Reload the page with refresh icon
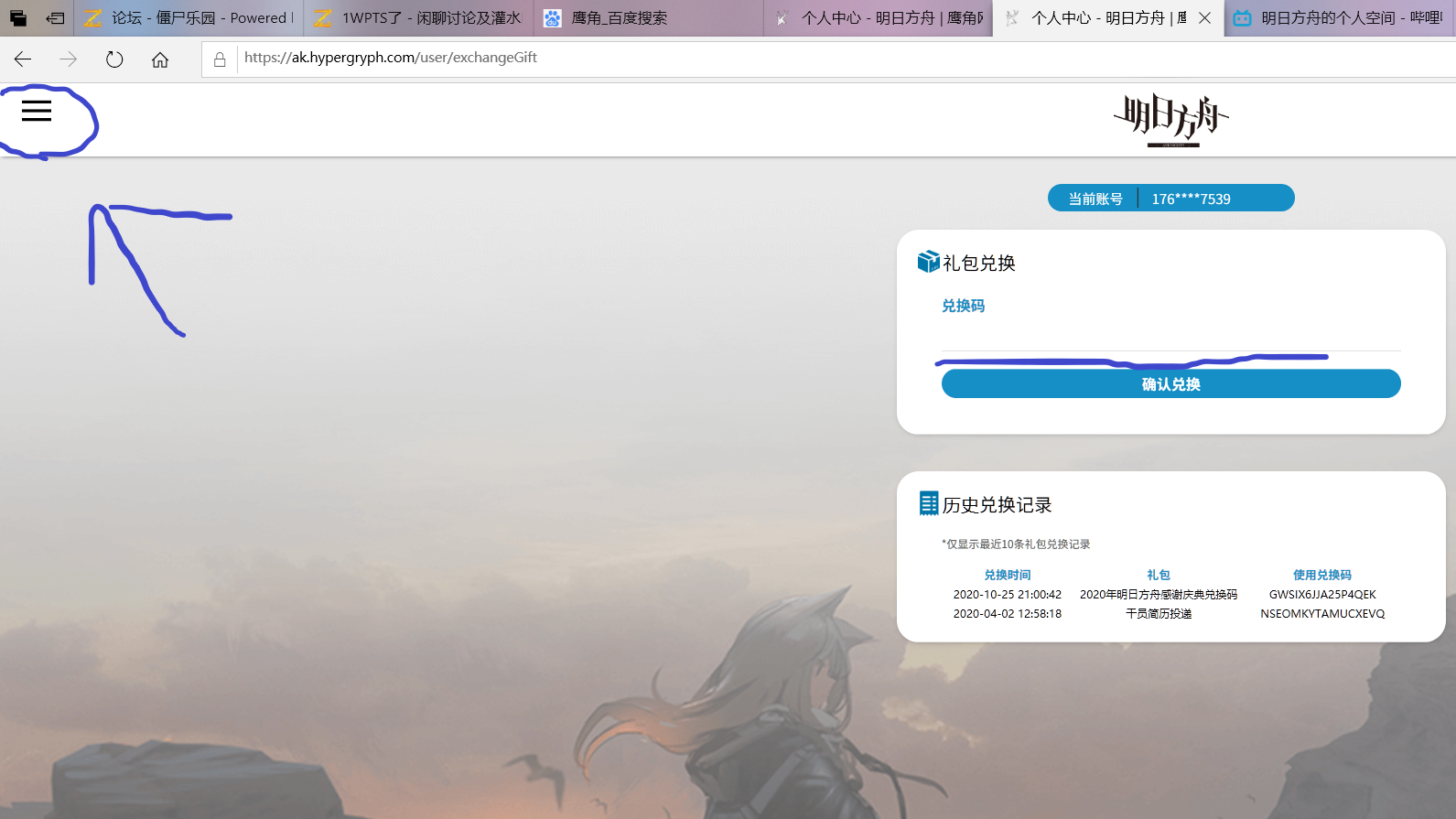Image resolution: width=1456 pixels, height=819 pixels. pos(114,59)
